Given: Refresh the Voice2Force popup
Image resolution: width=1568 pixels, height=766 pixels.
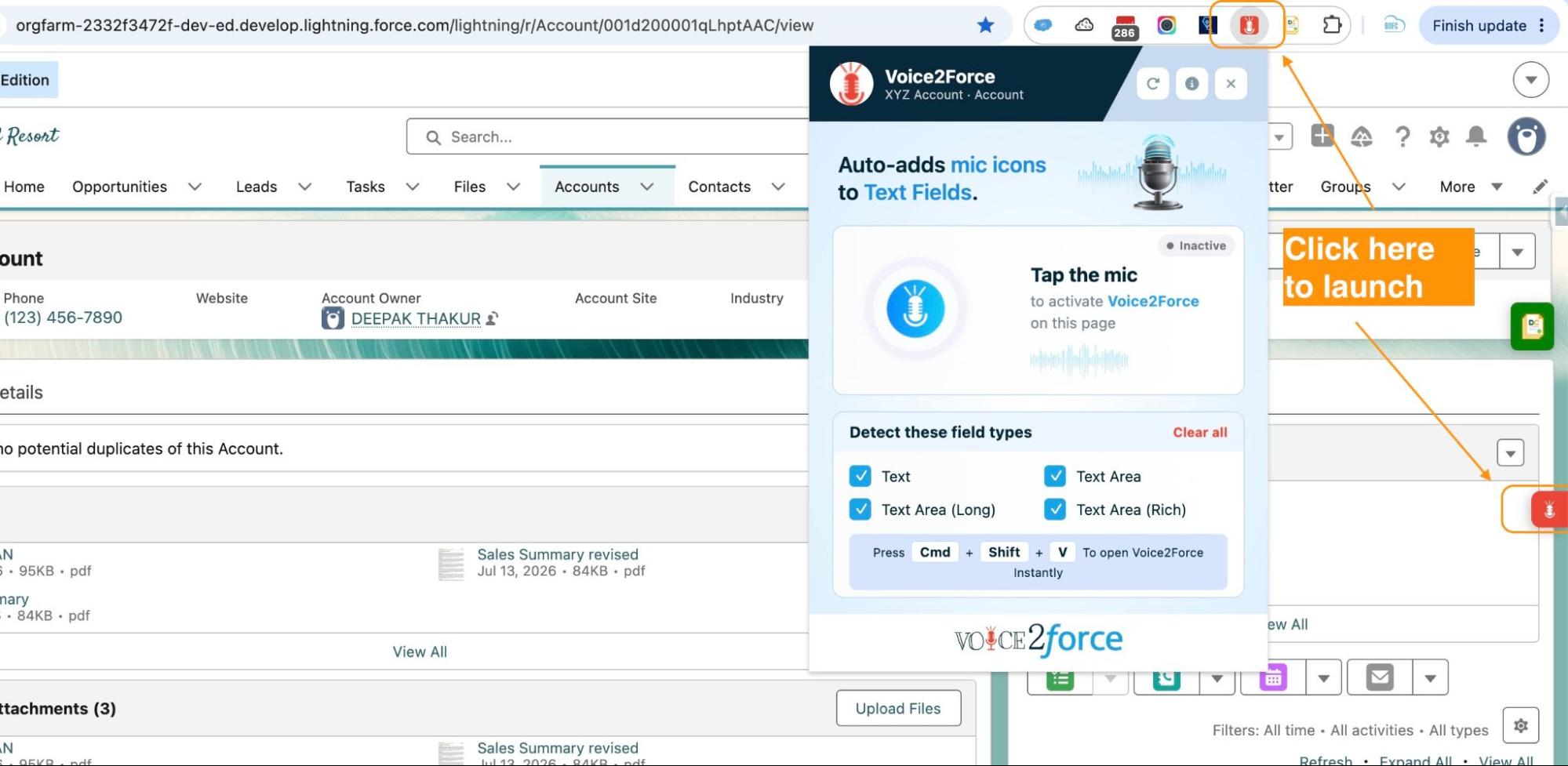Looking at the screenshot, I should click(x=1153, y=84).
